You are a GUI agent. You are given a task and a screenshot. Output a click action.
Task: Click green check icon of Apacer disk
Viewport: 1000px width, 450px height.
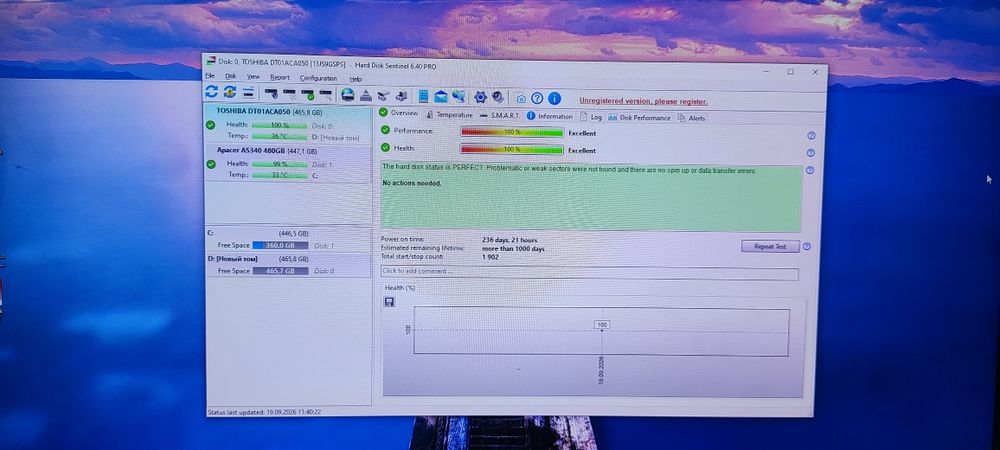211,164
